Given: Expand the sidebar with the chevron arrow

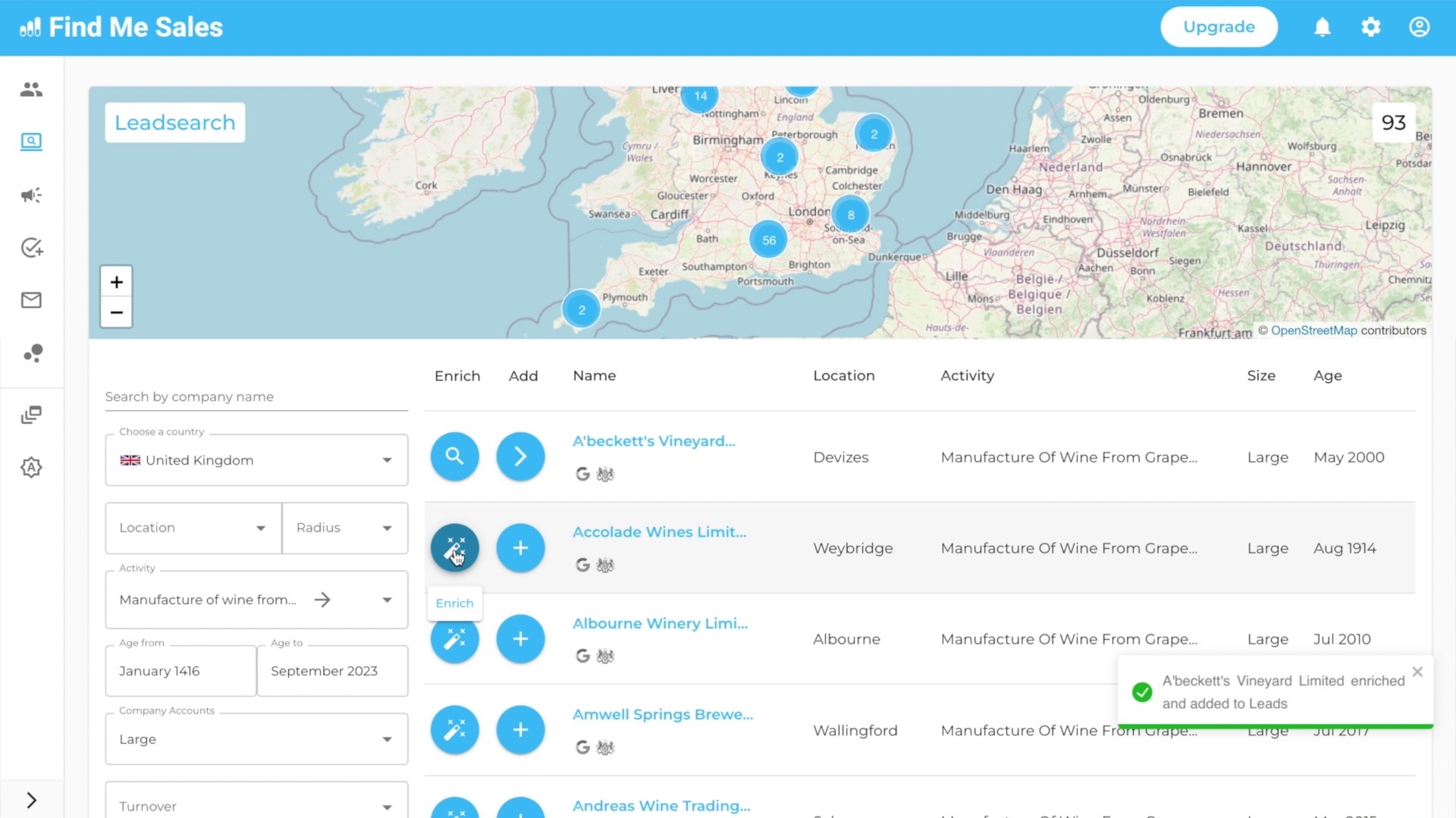Looking at the screenshot, I should [x=31, y=800].
